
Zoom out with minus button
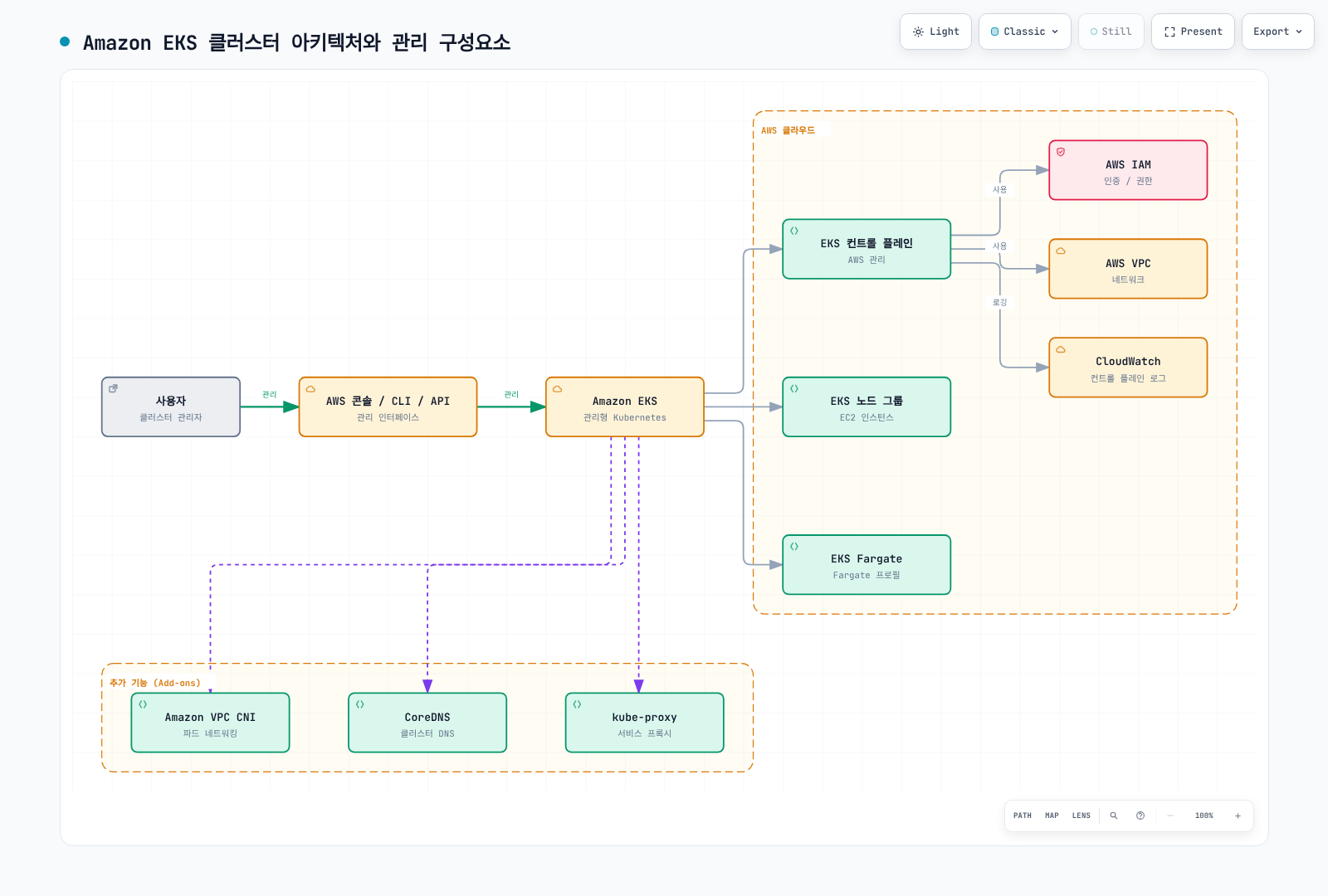[1170, 816]
